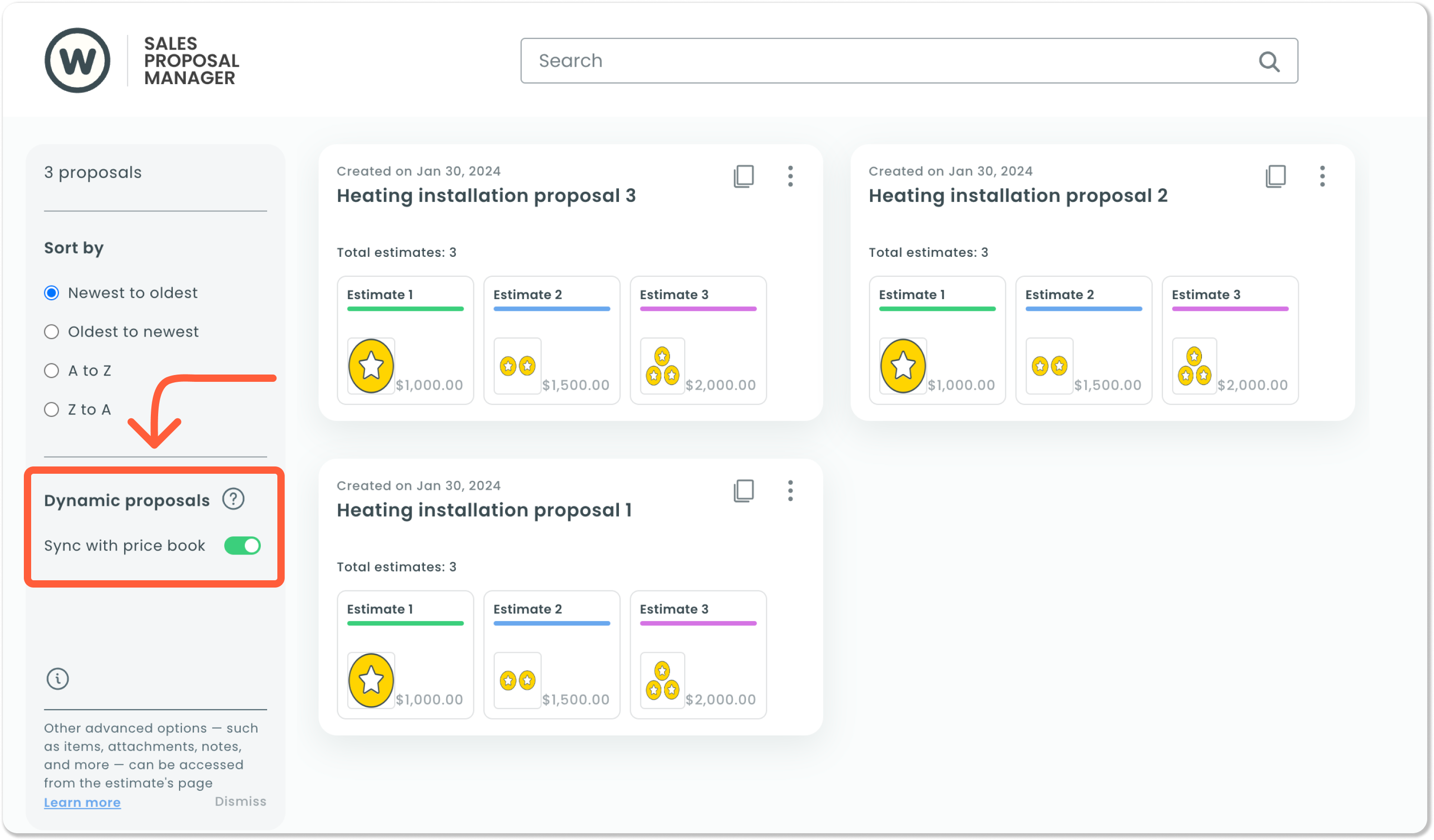Dismiss the advanced options notice
This screenshot has height=840, width=1434.
coord(240,801)
